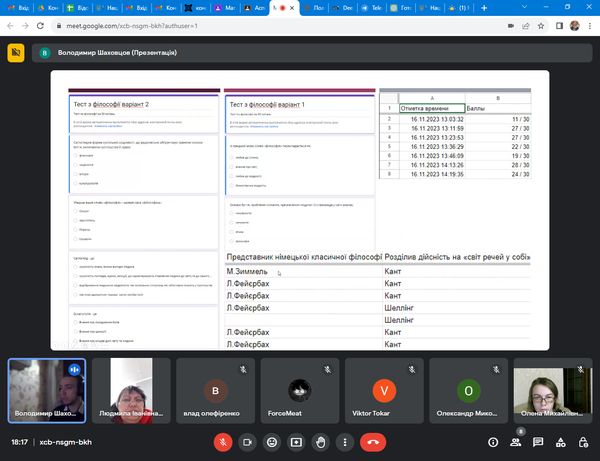Select Людмила Іванівна's video tile

pyautogui.click(x=130, y=389)
